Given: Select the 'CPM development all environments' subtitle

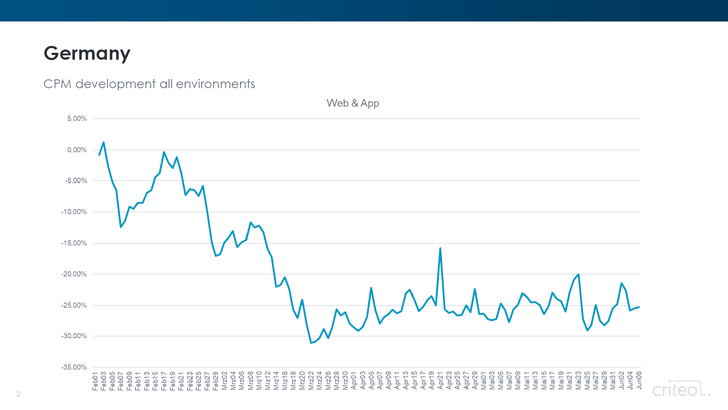Looking at the screenshot, I should pyautogui.click(x=149, y=84).
